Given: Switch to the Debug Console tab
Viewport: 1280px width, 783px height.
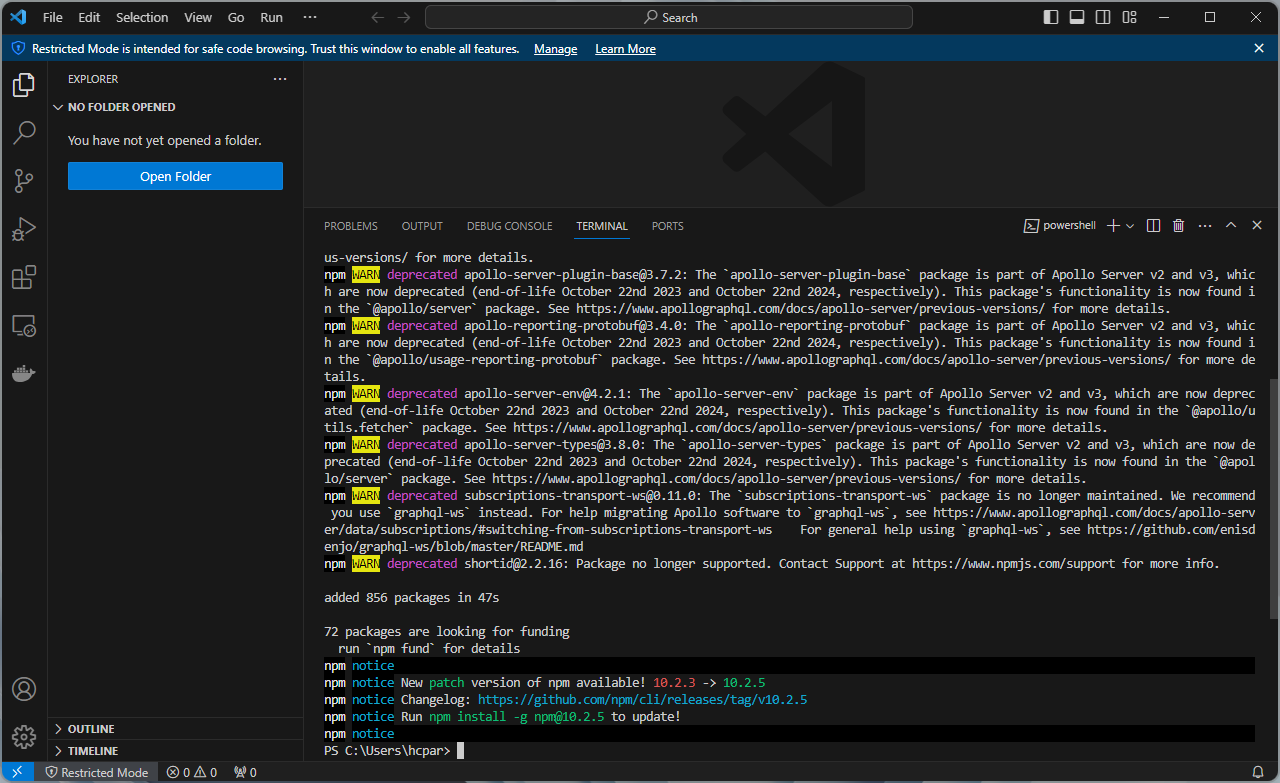Looking at the screenshot, I should click(509, 226).
